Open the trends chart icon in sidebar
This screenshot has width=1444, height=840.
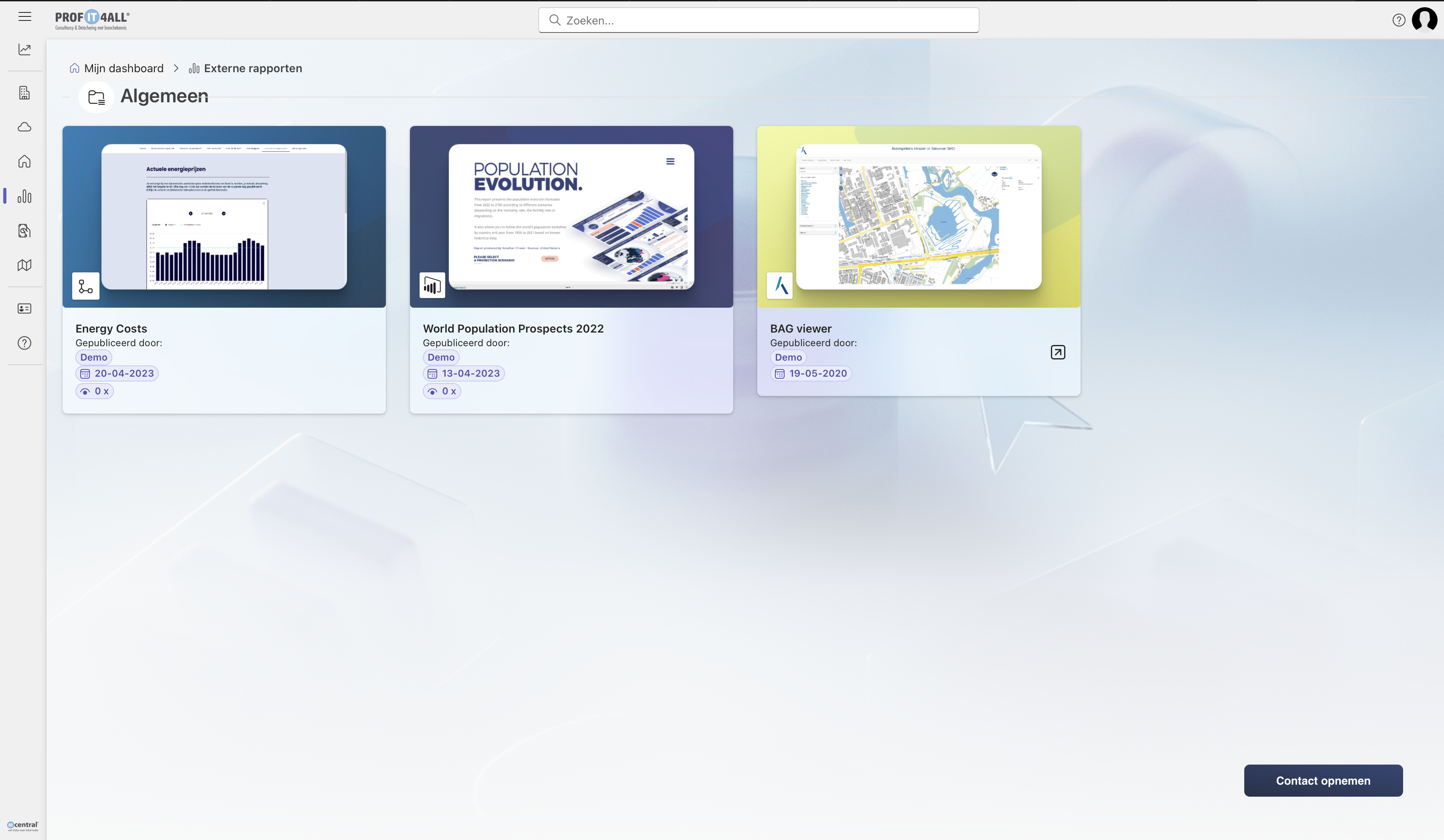pyautogui.click(x=24, y=49)
